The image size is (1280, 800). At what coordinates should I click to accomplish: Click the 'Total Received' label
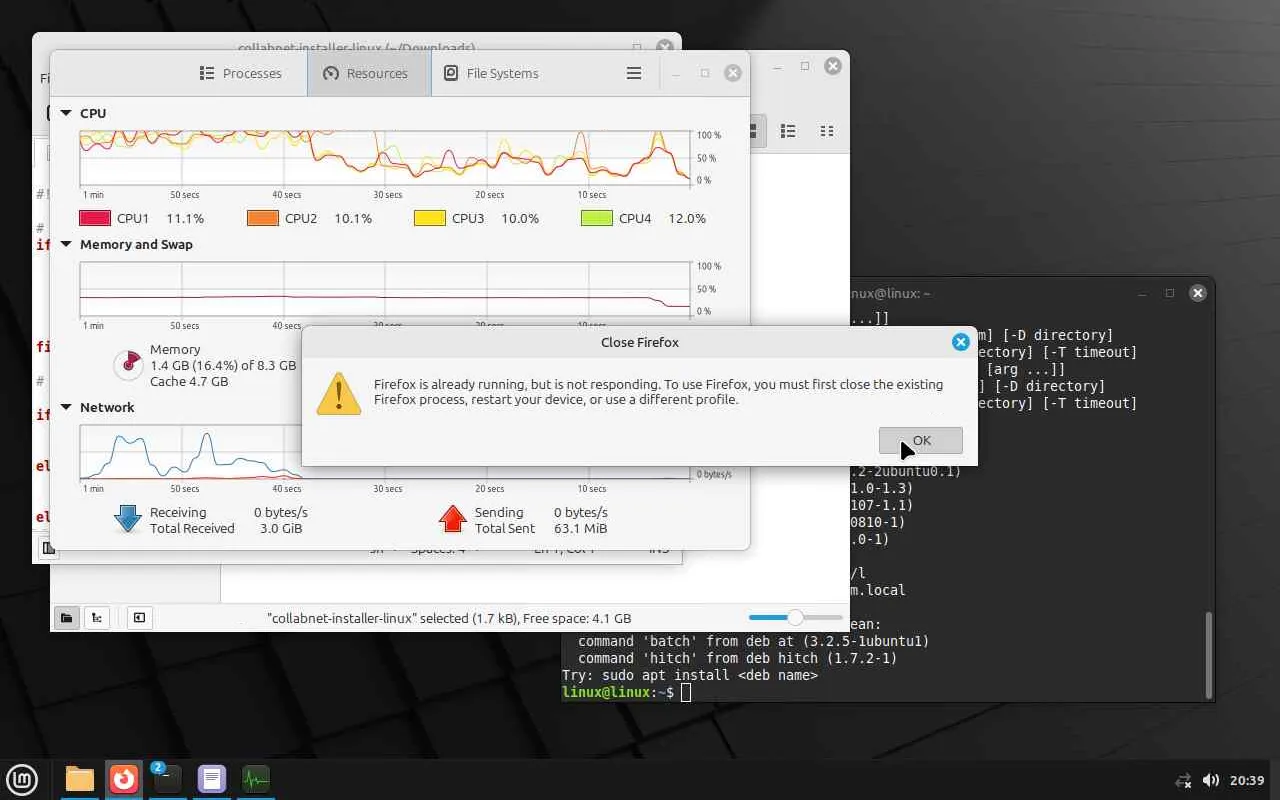pyautogui.click(x=192, y=528)
